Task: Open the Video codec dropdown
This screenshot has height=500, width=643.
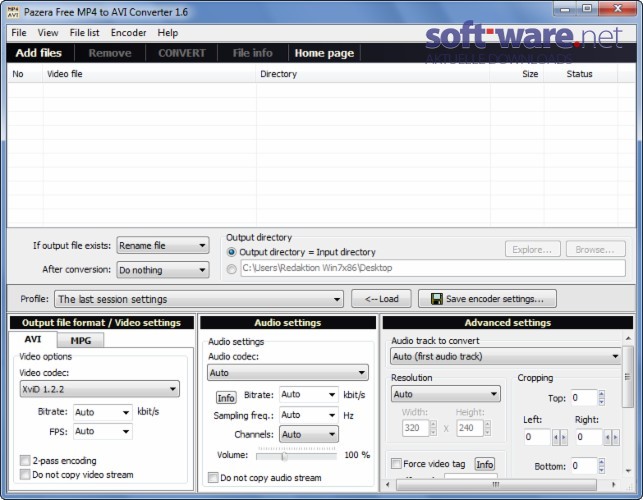Action: click(100, 389)
